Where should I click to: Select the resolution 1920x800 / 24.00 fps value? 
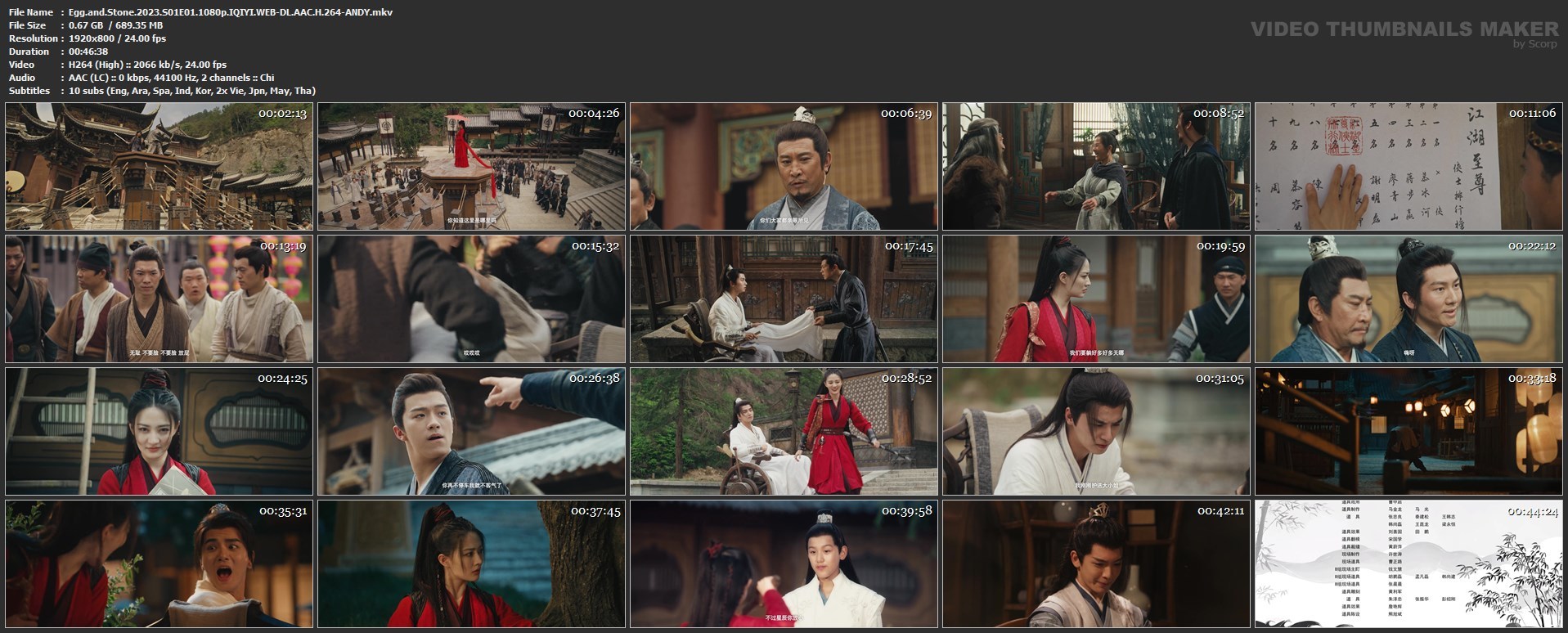117,38
